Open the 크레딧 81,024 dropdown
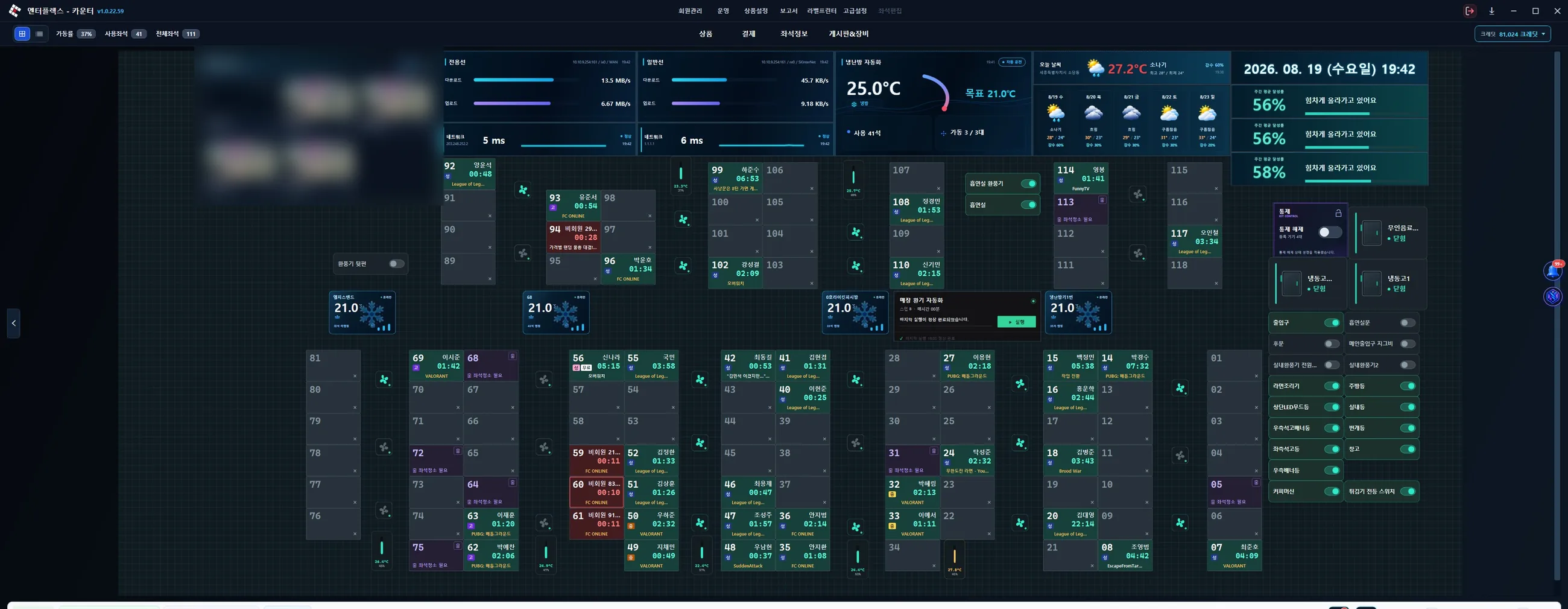Image resolution: width=1568 pixels, height=609 pixels. click(1513, 34)
